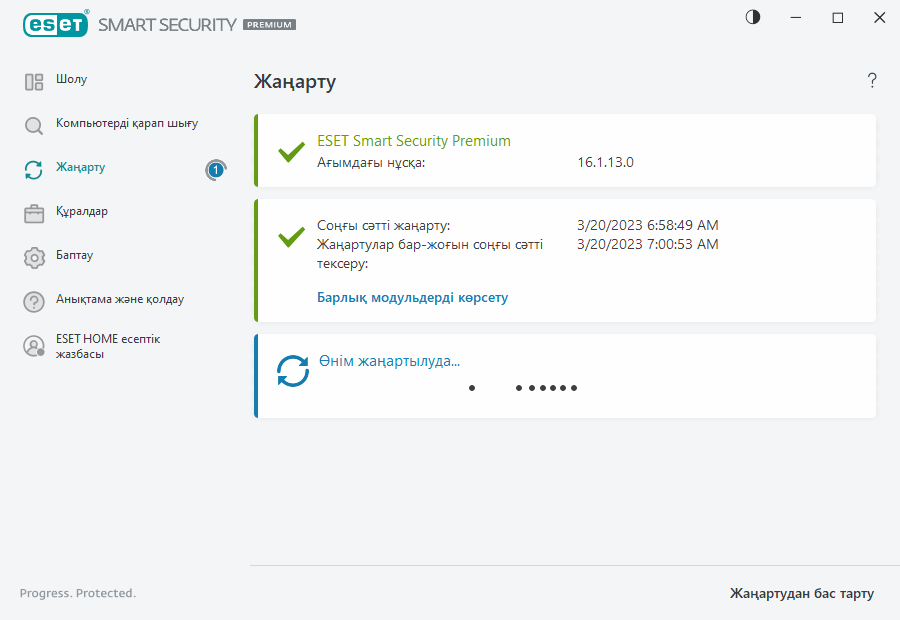
Task: Click Жаңартудан бас тарту button
Action: [x=801, y=593]
